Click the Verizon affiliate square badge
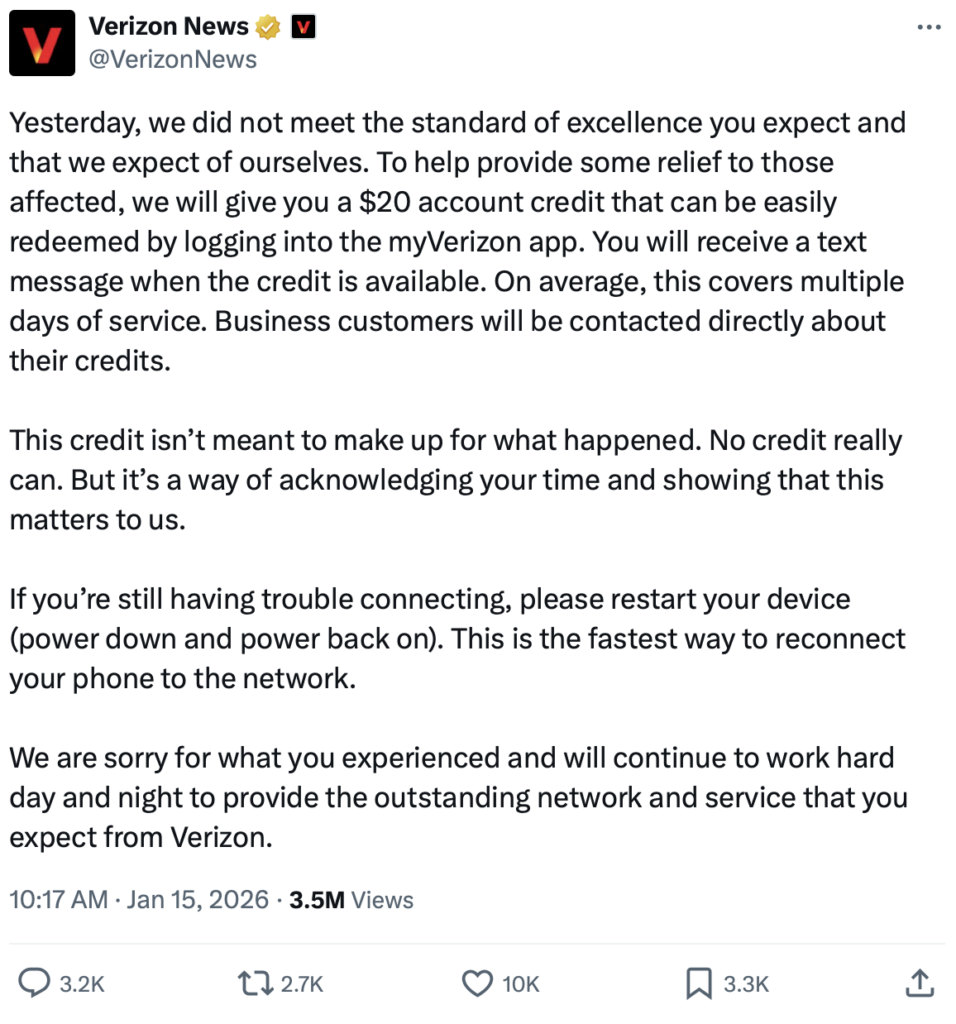Image resolution: width=956 pixels, height=1024 pixels. pyautogui.click(x=303, y=27)
